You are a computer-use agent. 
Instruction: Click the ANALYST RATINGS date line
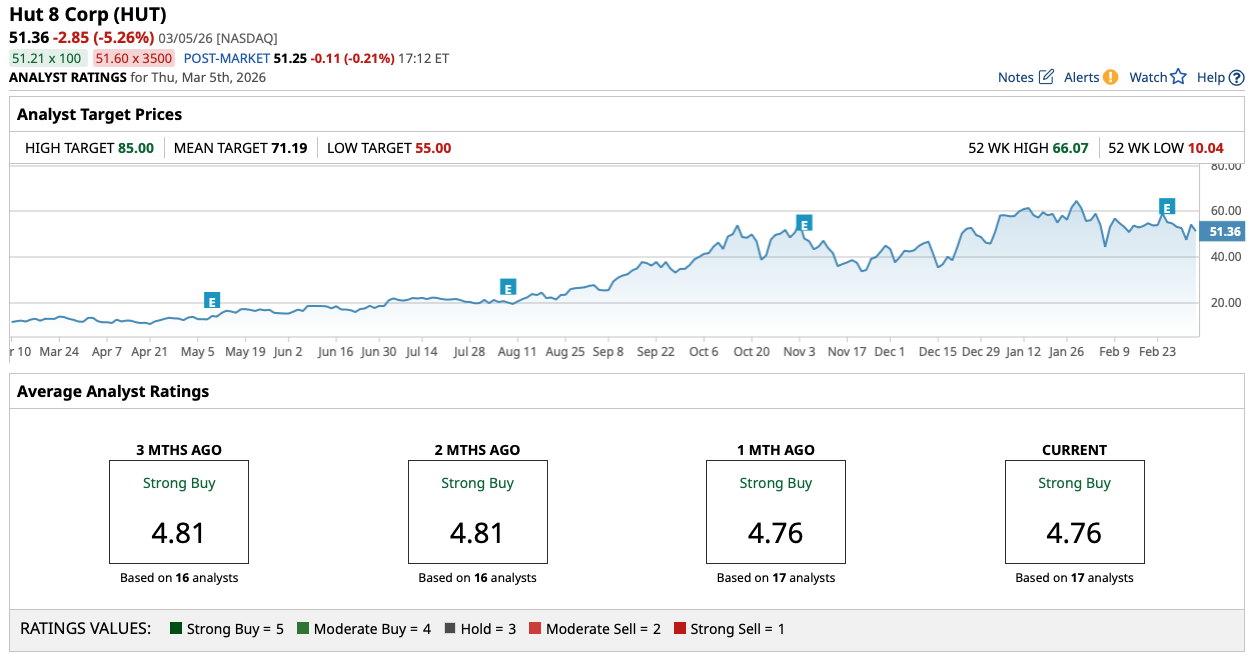pos(137,77)
